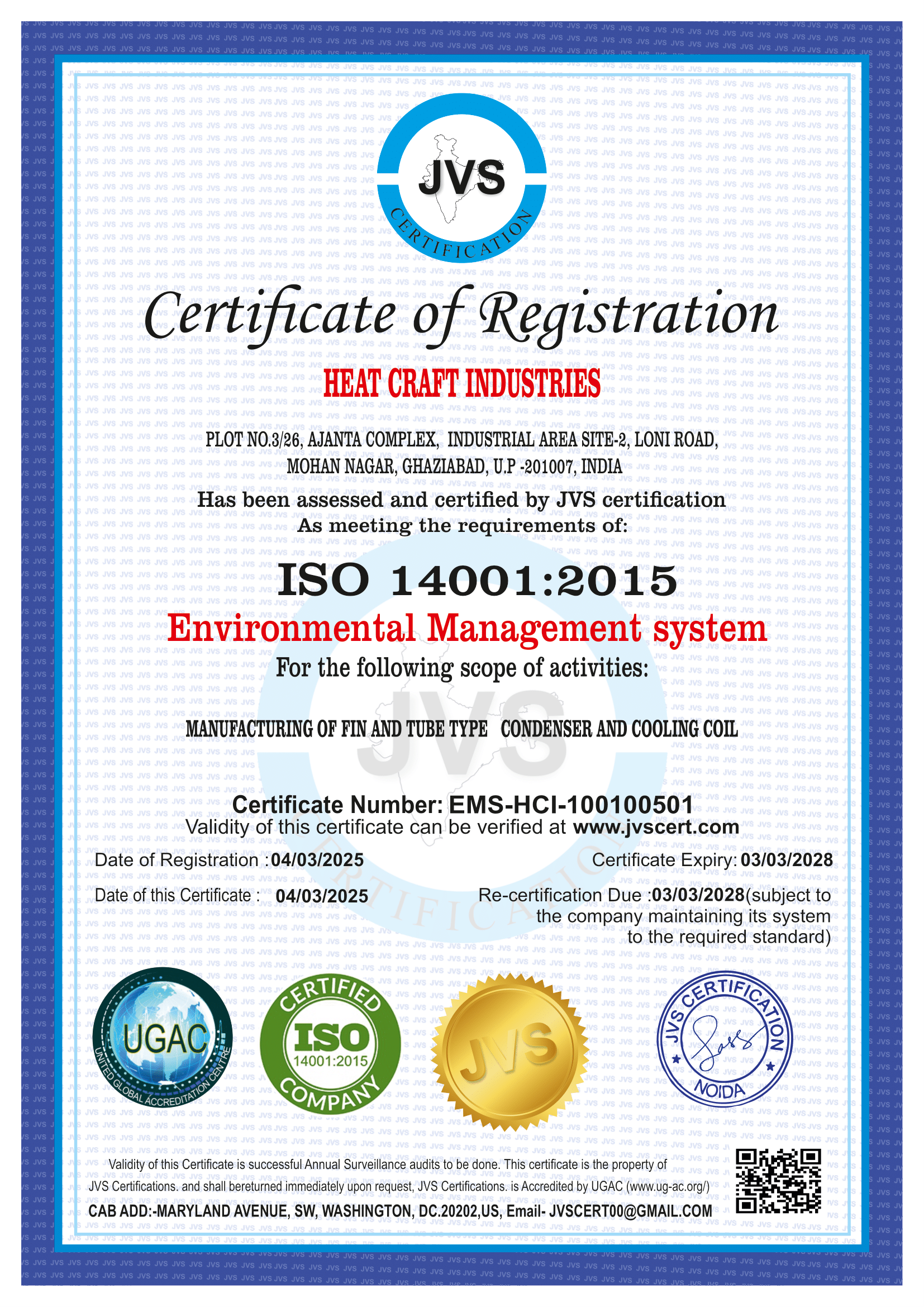924x1307 pixels.
Task: Click Date of this Certificate 04/03/2025
Action: click(231, 895)
